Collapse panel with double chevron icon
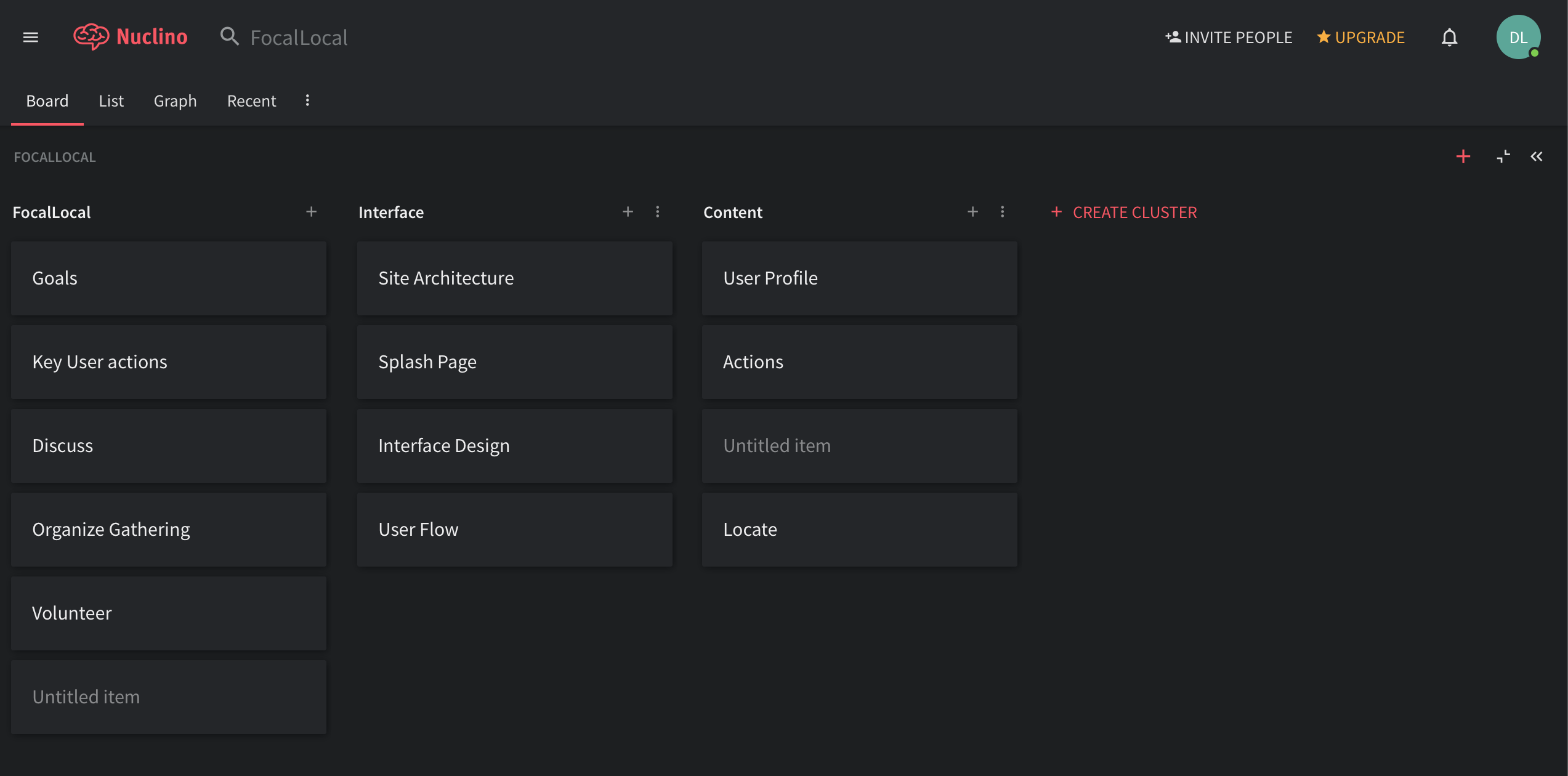 click(x=1537, y=156)
